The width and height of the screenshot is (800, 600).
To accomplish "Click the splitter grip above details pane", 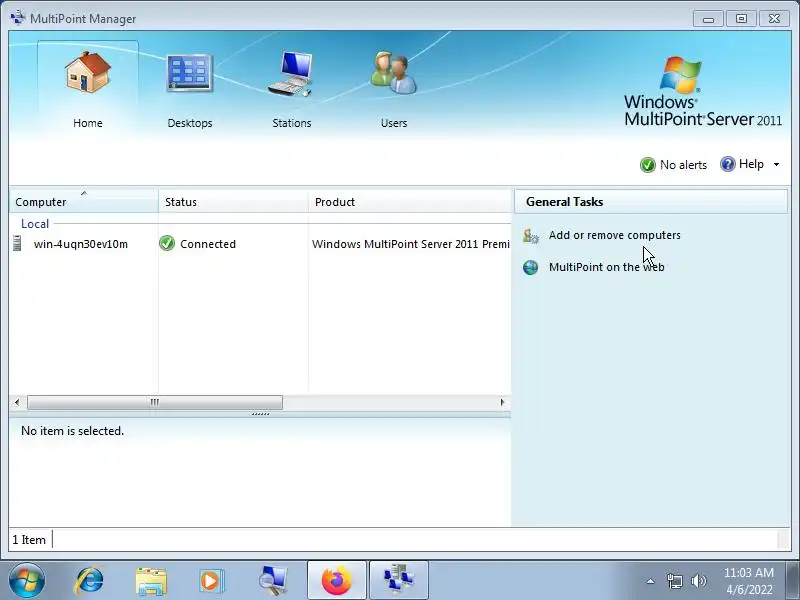I will point(260,414).
